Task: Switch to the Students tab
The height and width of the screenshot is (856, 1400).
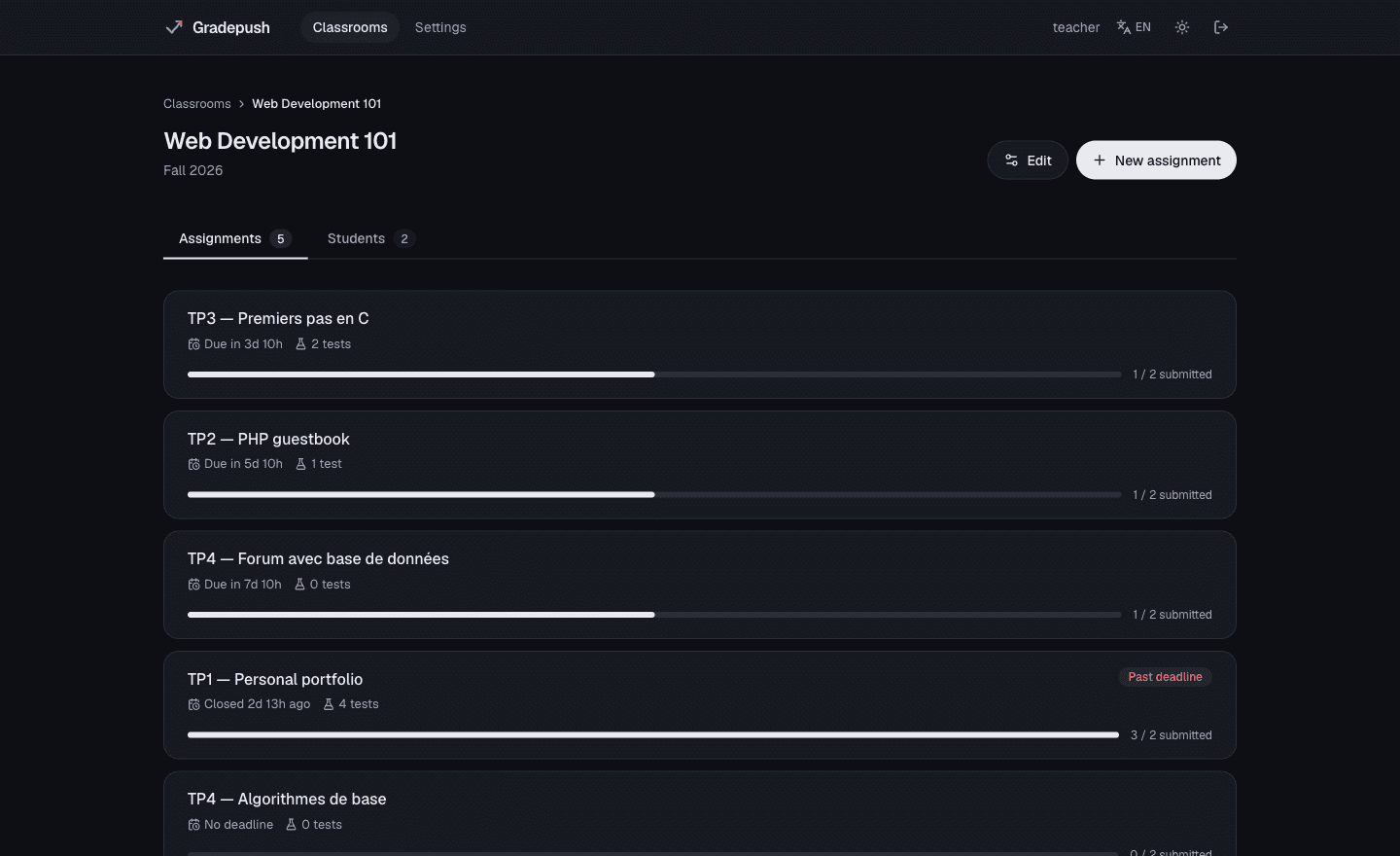Action: point(371,238)
